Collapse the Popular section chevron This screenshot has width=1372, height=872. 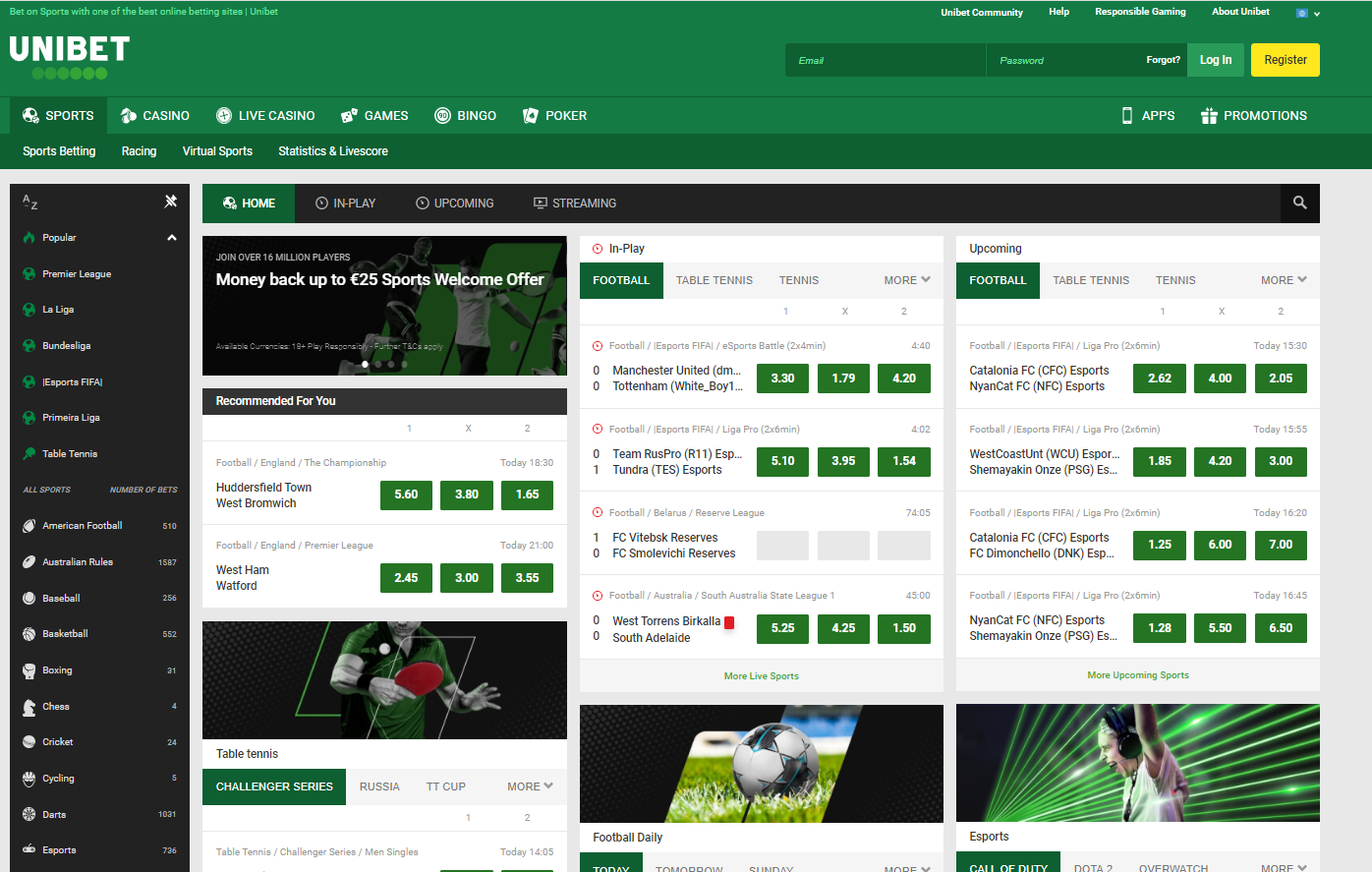click(x=171, y=237)
